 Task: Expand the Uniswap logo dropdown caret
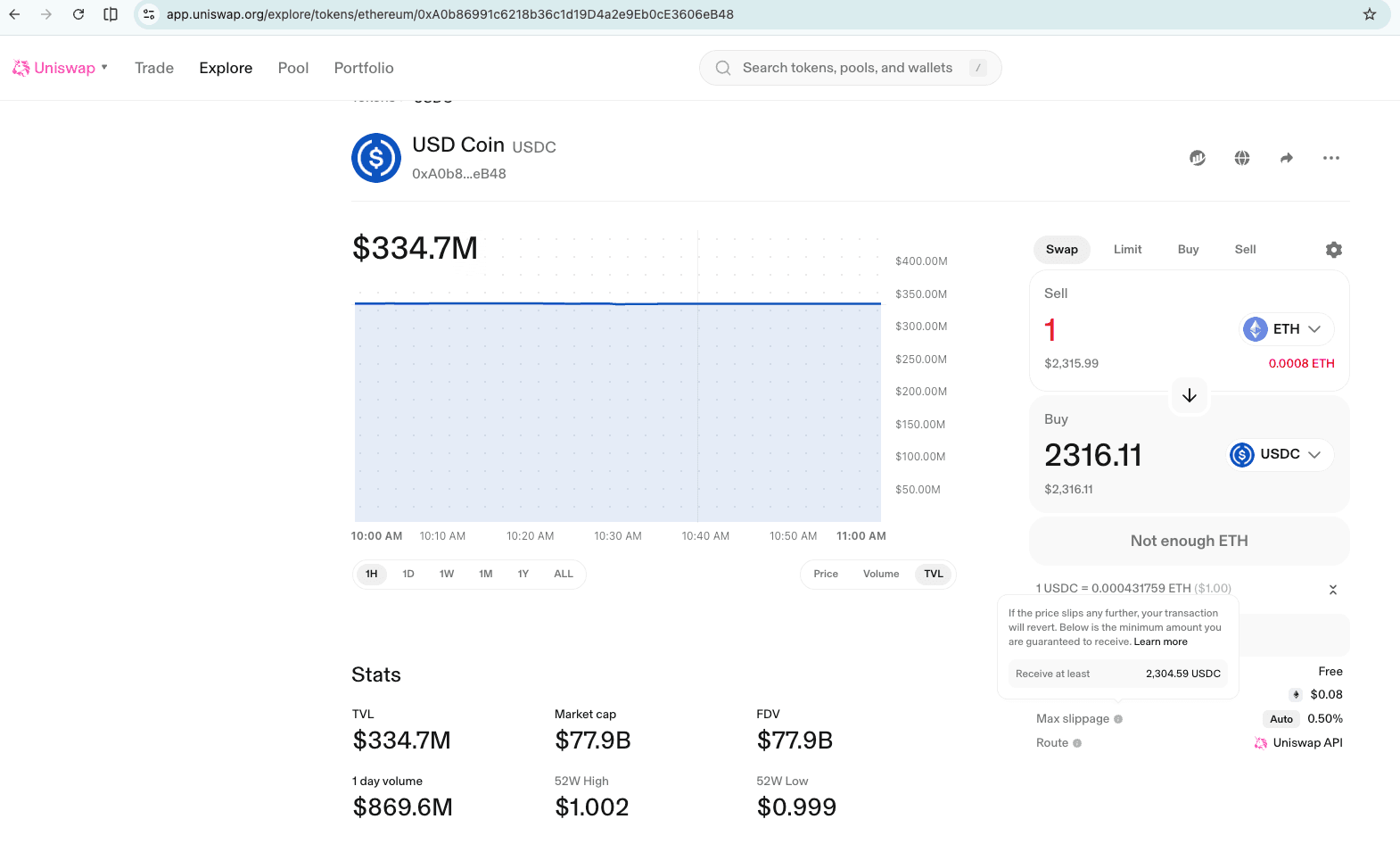pos(104,67)
